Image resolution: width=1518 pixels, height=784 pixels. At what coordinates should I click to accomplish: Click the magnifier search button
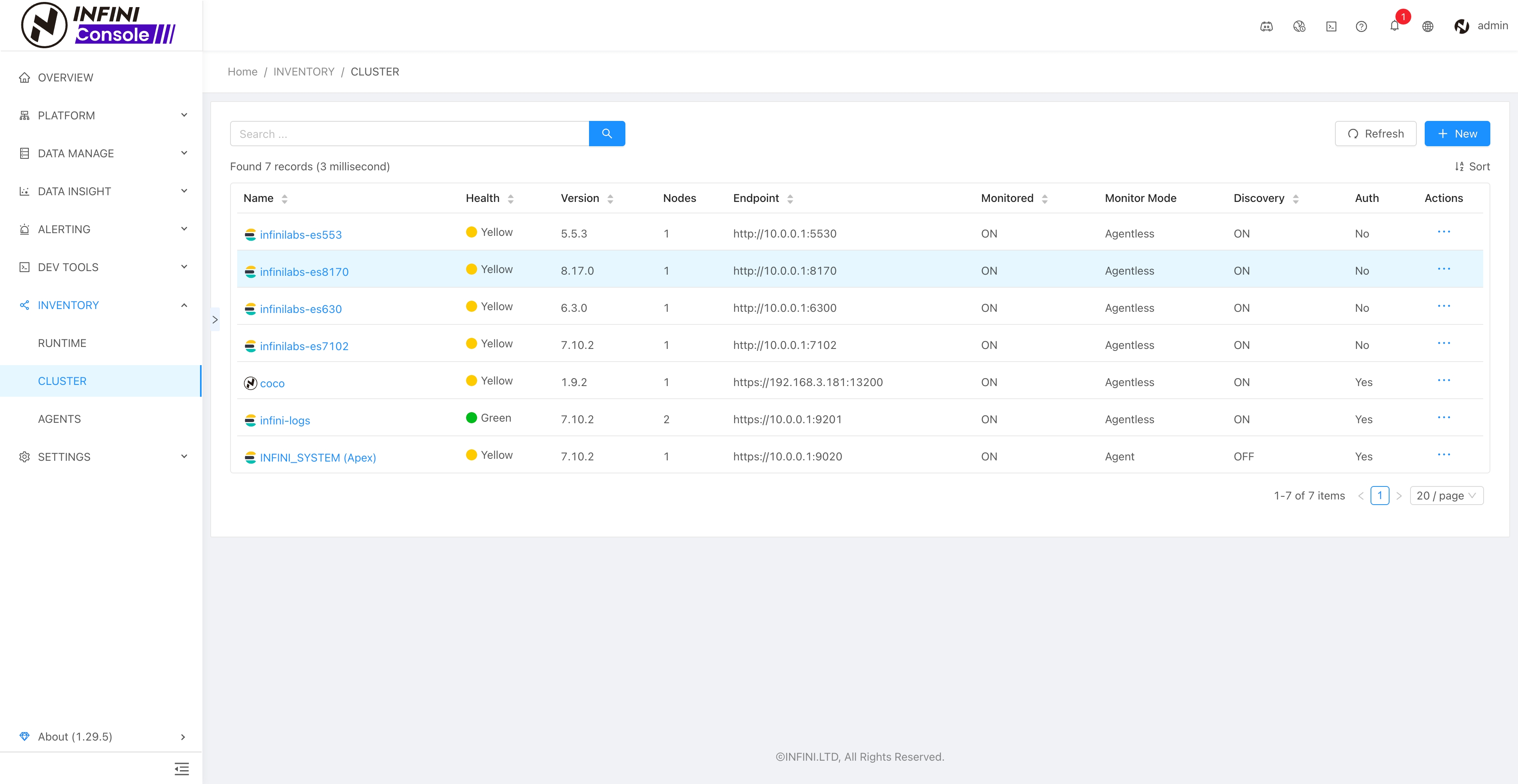tap(606, 134)
